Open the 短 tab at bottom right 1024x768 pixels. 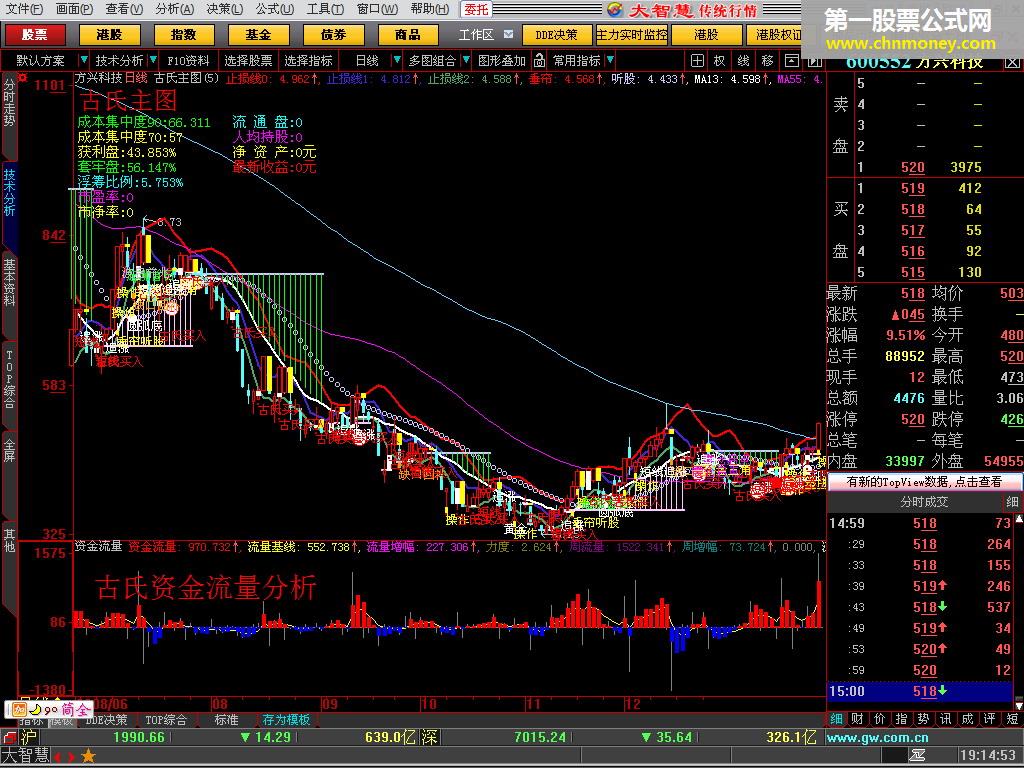(1012, 719)
